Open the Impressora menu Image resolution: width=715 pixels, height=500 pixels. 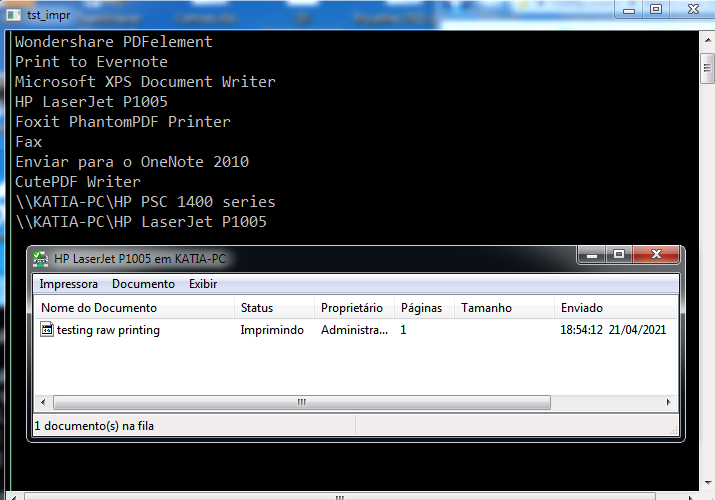coord(68,284)
